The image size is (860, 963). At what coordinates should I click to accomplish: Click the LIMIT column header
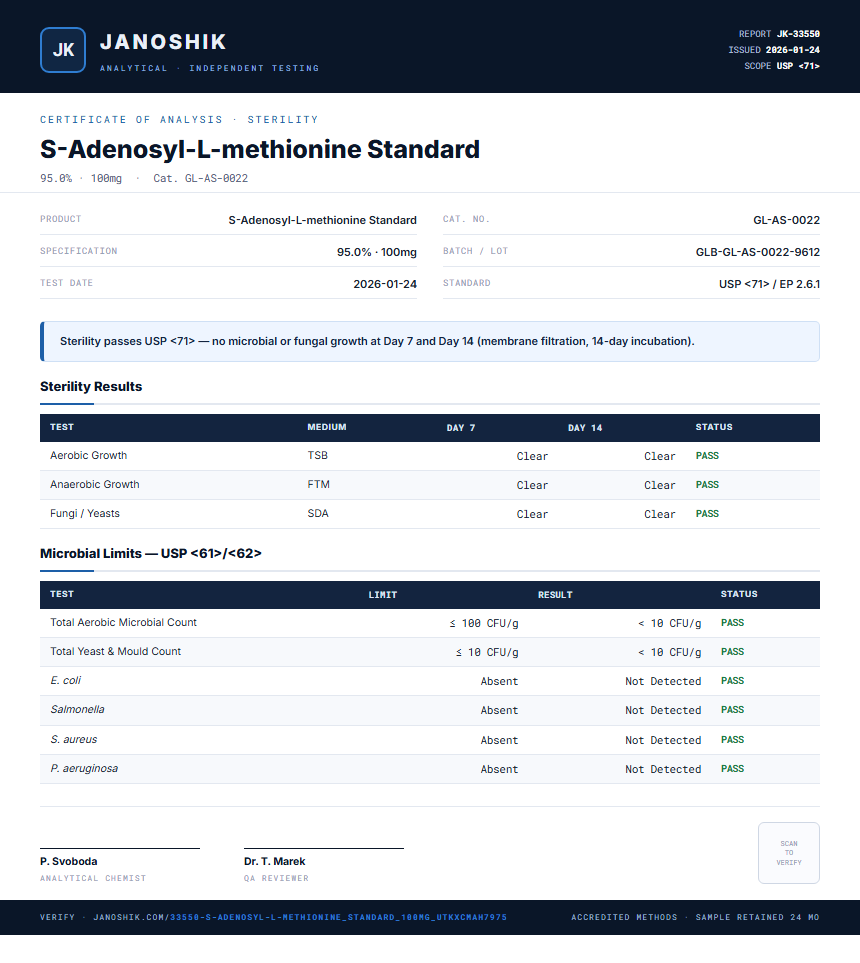click(x=383, y=595)
